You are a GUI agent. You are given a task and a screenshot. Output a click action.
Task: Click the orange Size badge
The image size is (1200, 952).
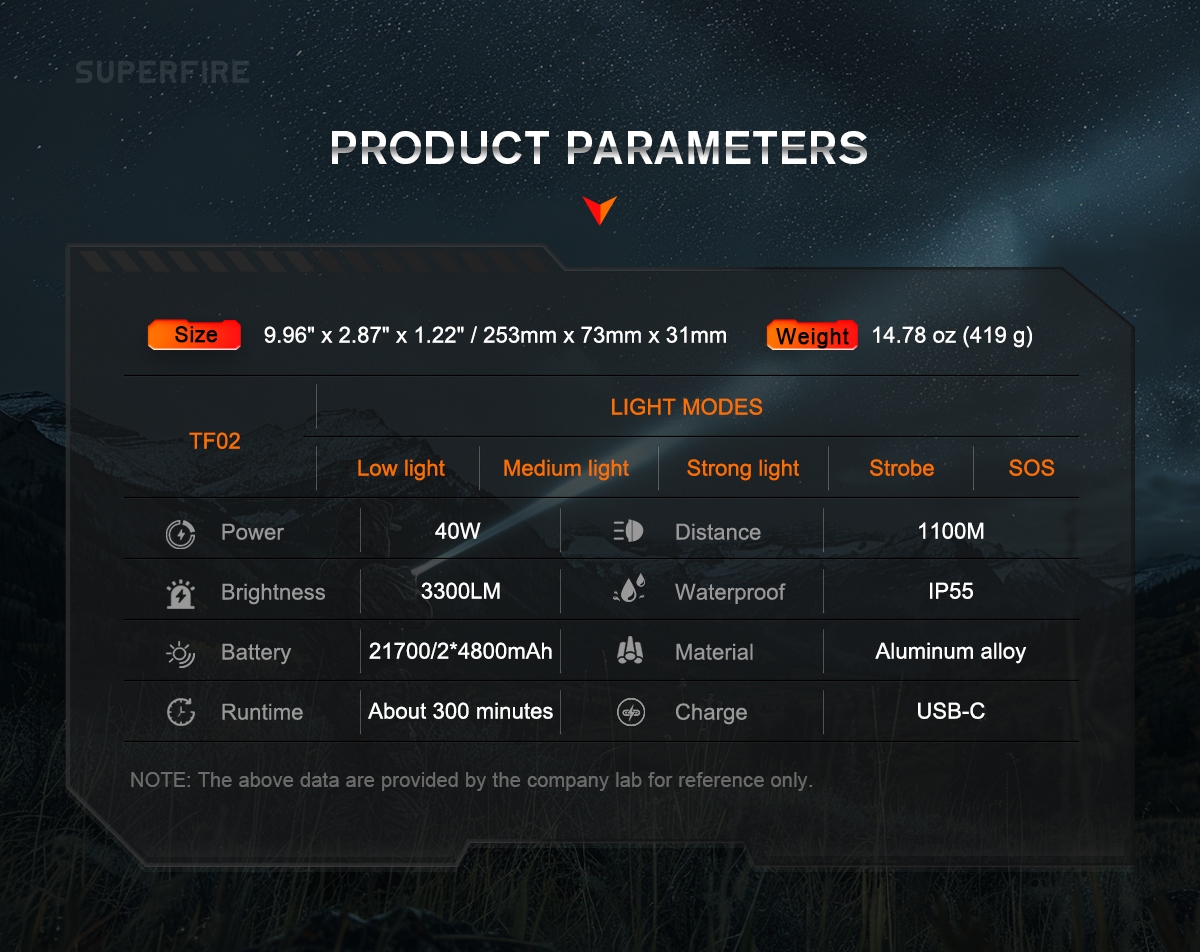point(195,335)
